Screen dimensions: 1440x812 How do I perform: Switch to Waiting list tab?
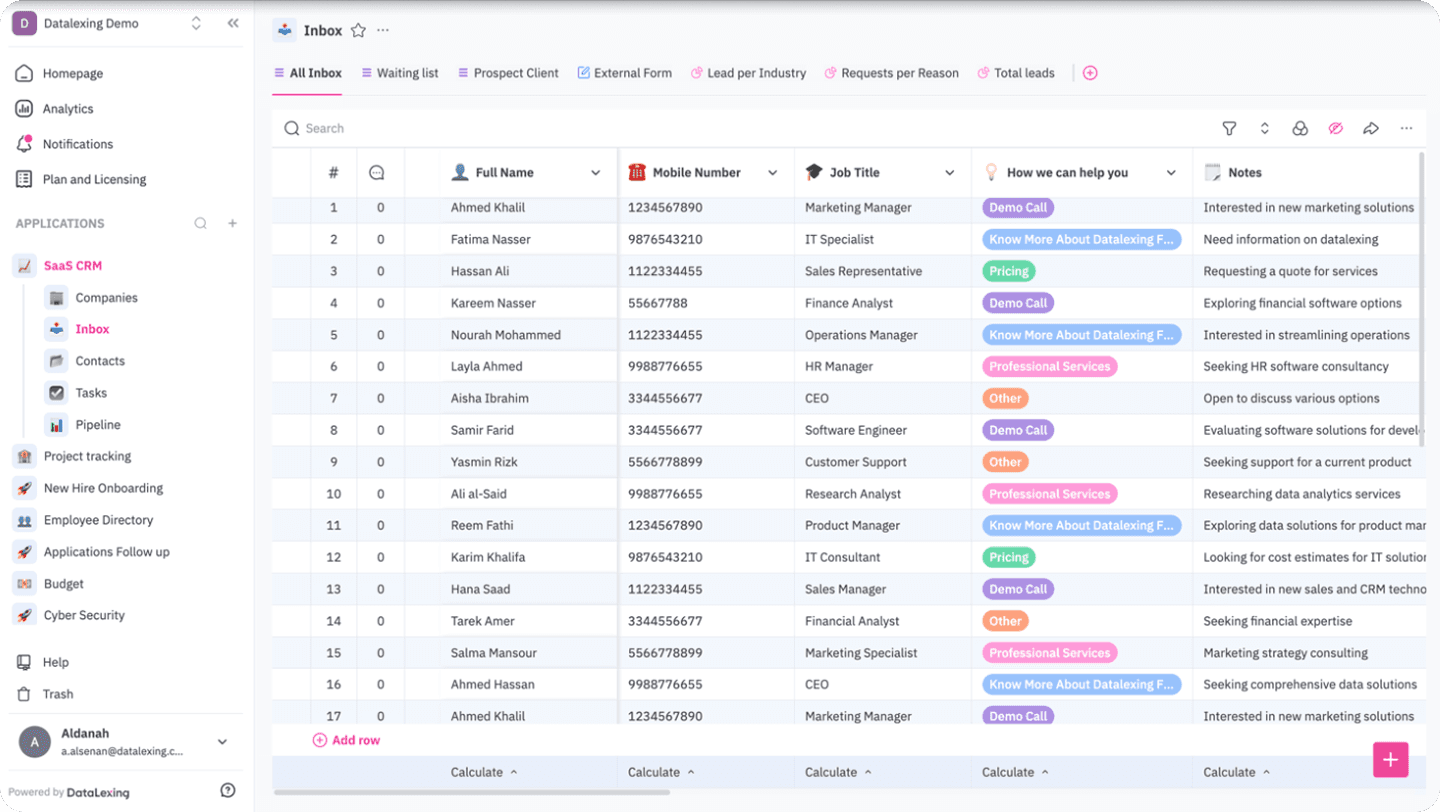point(400,73)
